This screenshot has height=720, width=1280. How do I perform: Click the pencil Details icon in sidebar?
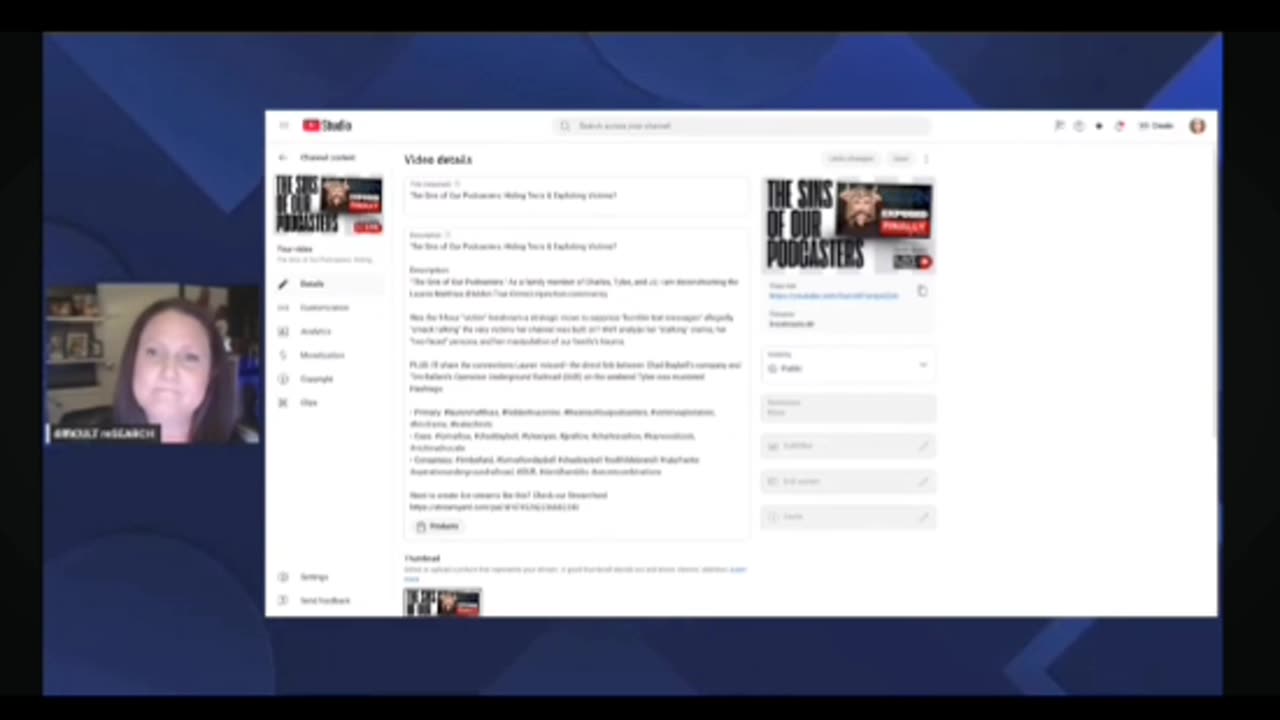(x=283, y=284)
